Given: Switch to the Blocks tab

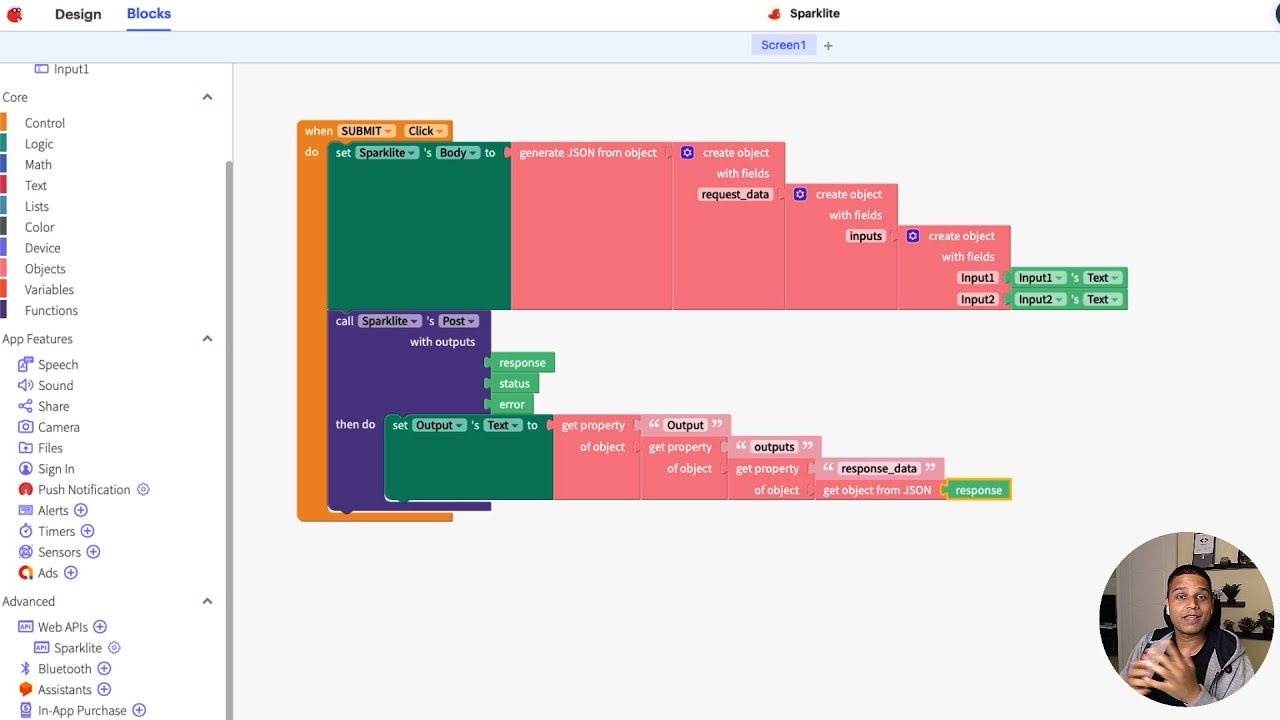Looking at the screenshot, I should (x=149, y=14).
